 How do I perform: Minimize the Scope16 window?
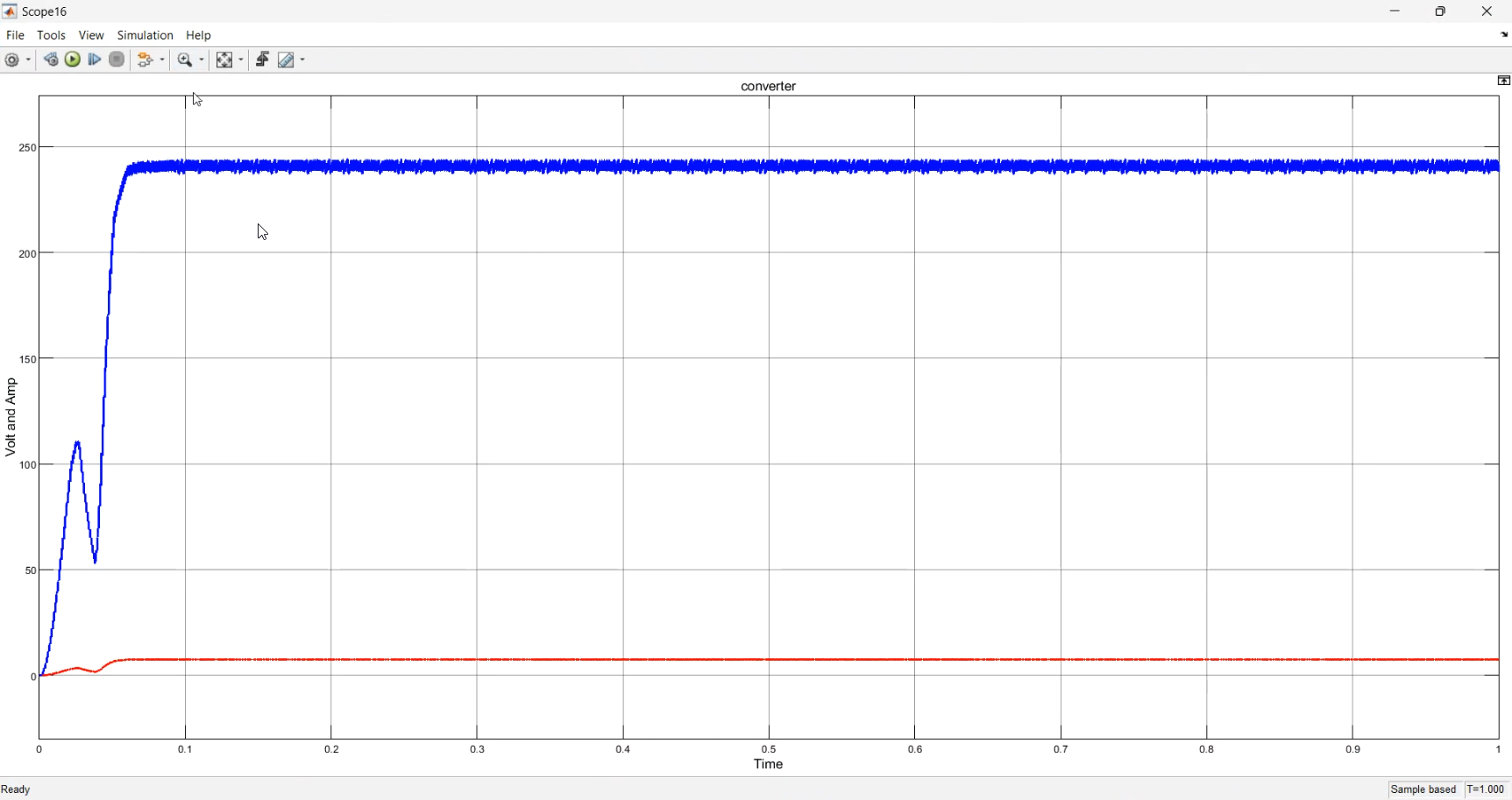pos(1395,11)
